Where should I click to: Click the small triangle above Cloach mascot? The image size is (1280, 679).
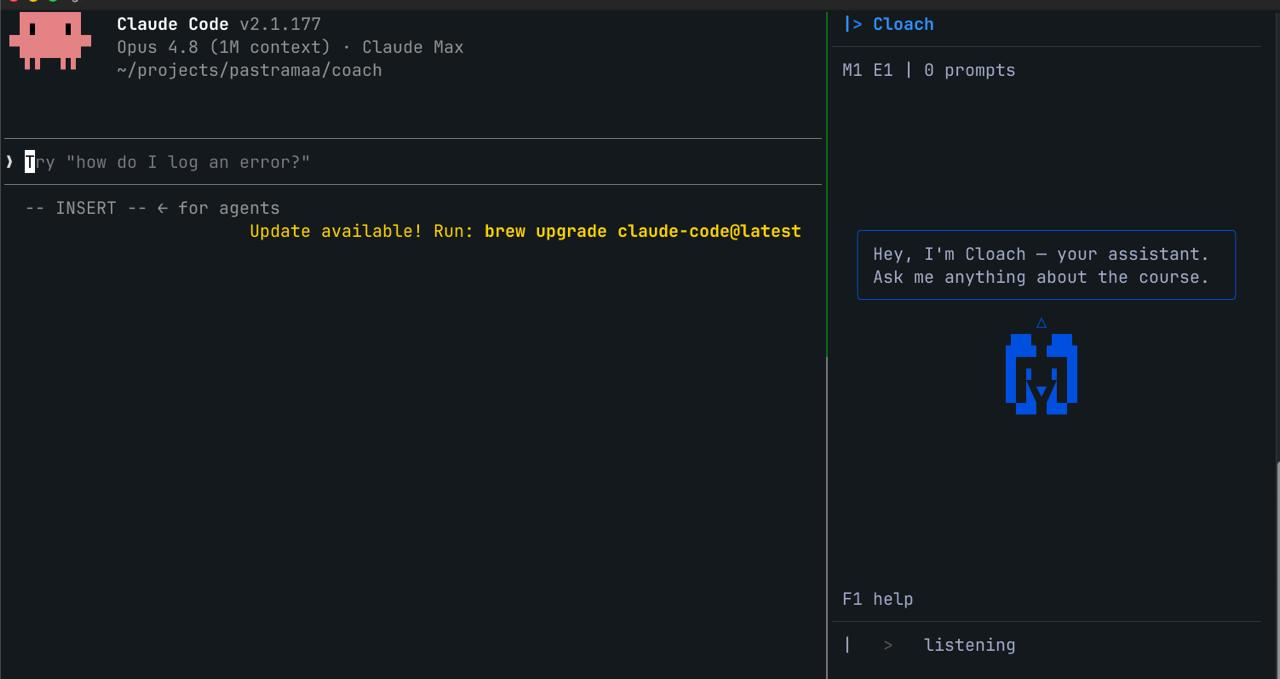tap(1041, 323)
